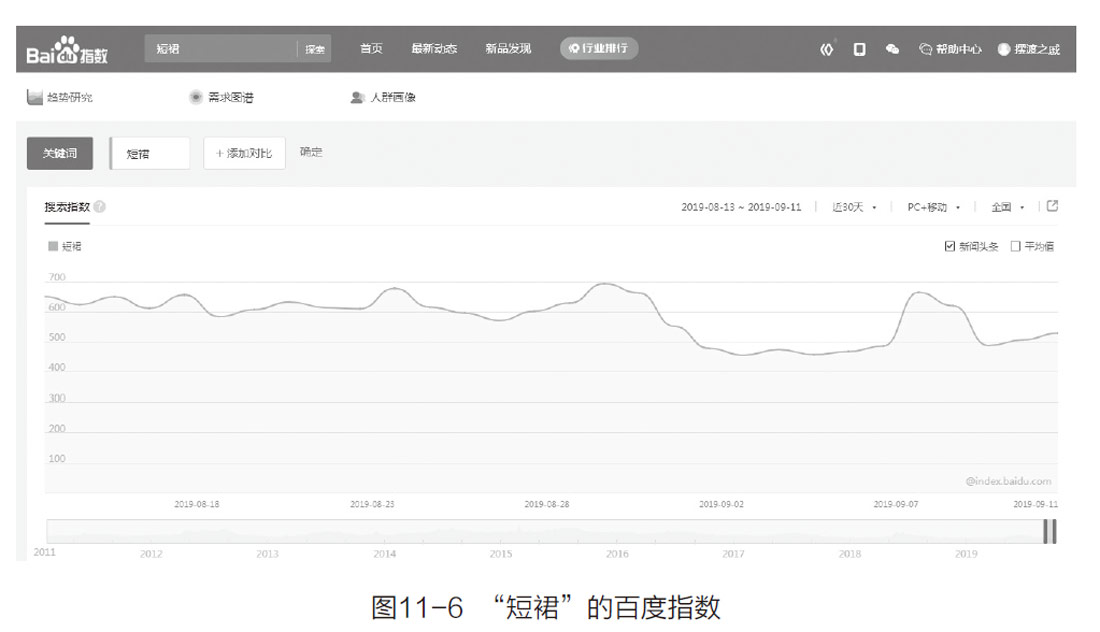The height and width of the screenshot is (632, 1100).
Task: Open user account 摆渡之威
Action: click(x=1028, y=49)
